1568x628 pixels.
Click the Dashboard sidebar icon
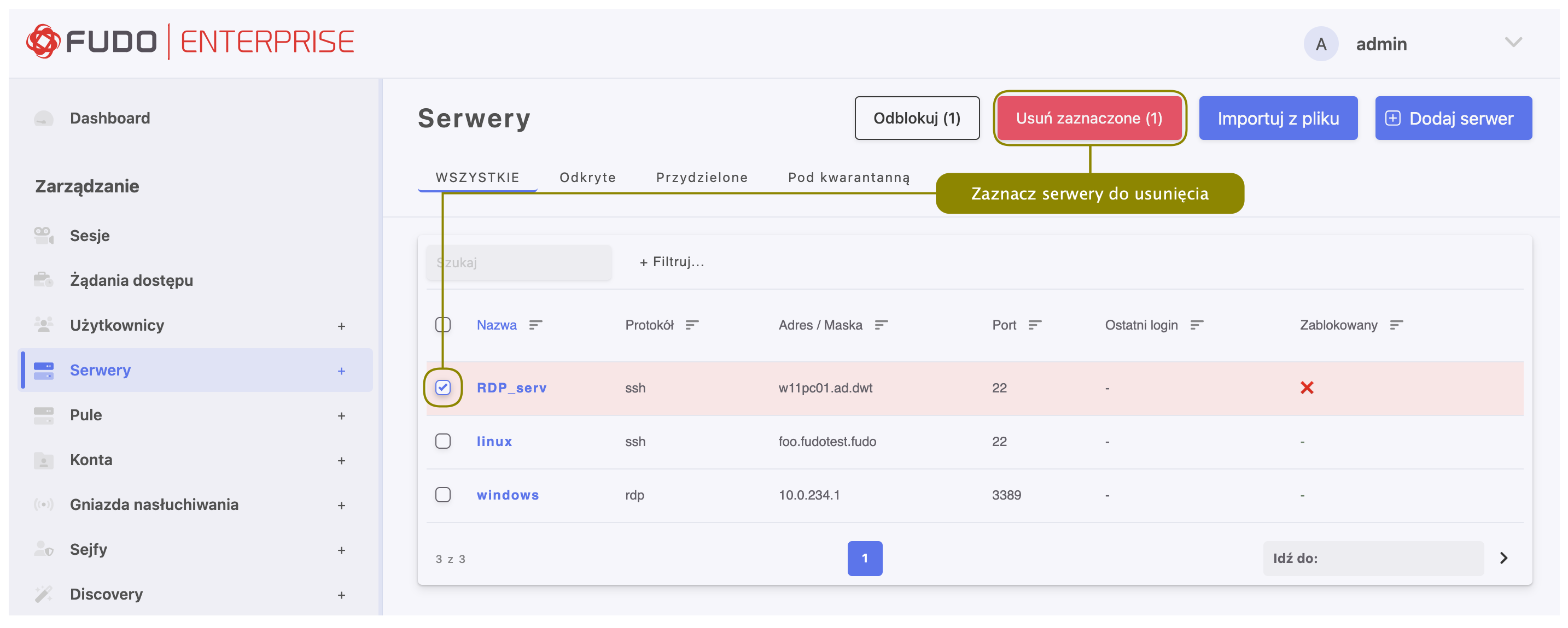coord(43,118)
